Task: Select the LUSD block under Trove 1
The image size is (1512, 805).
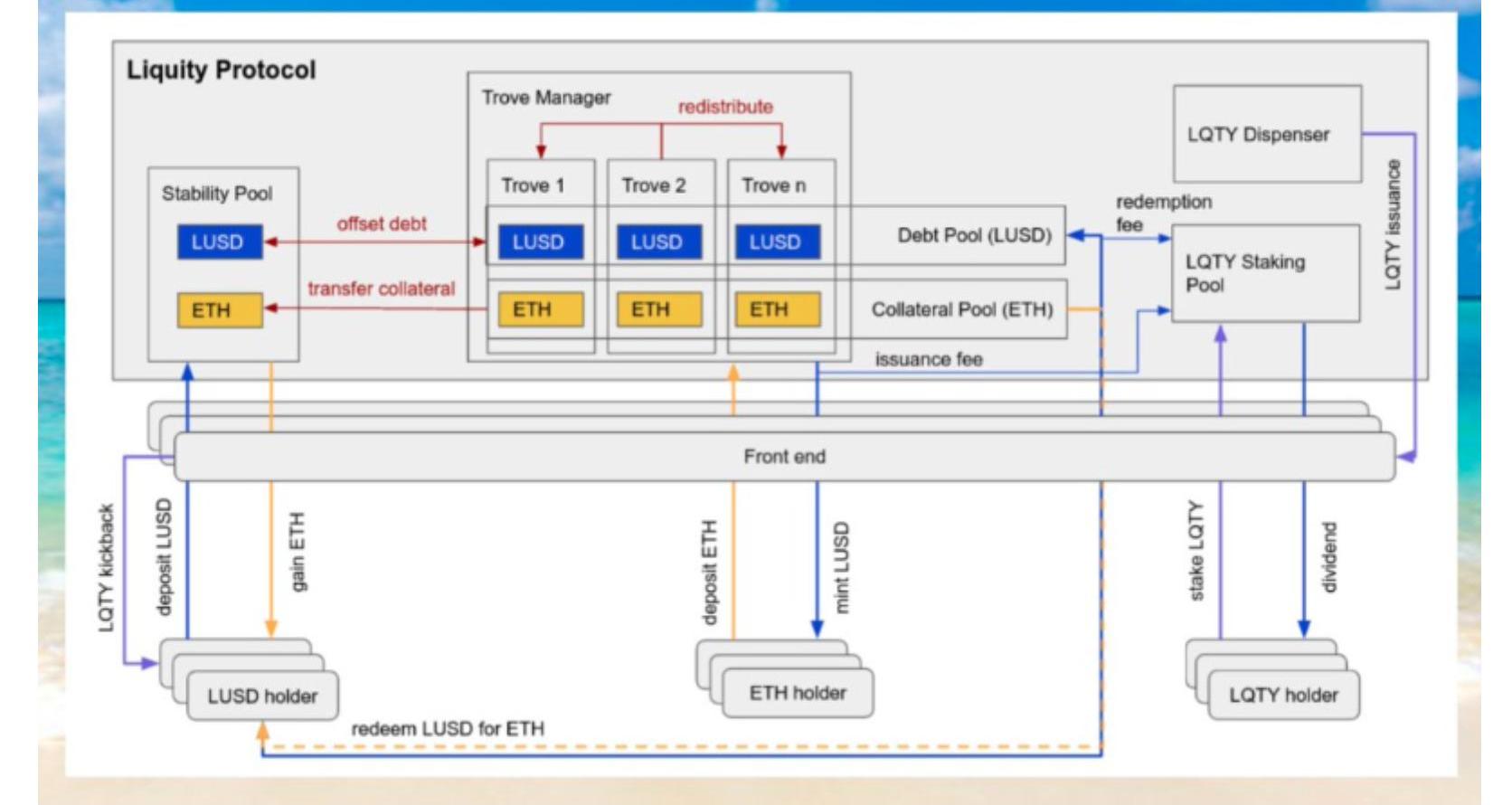Action: (x=540, y=242)
